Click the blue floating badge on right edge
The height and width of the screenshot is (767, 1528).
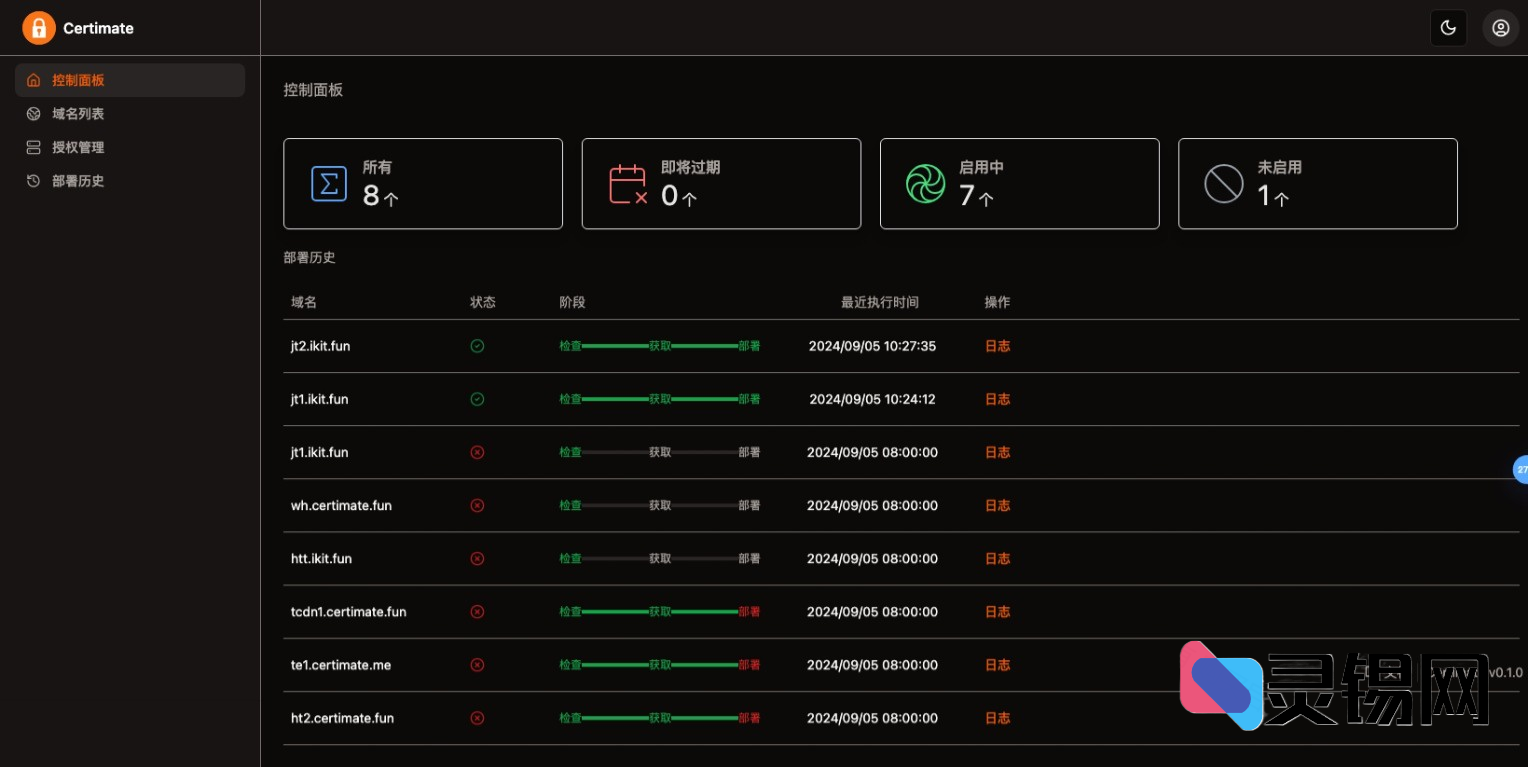coord(1521,469)
